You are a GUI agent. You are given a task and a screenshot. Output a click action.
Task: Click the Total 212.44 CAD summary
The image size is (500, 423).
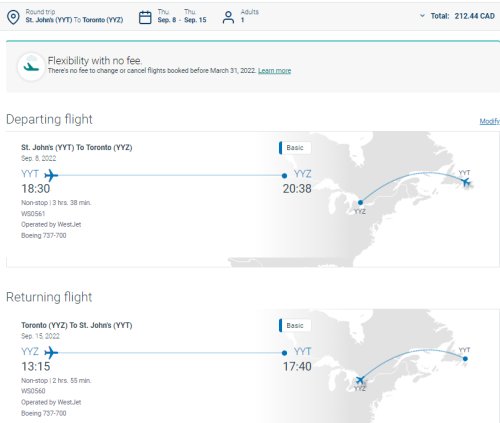[x=463, y=16]
